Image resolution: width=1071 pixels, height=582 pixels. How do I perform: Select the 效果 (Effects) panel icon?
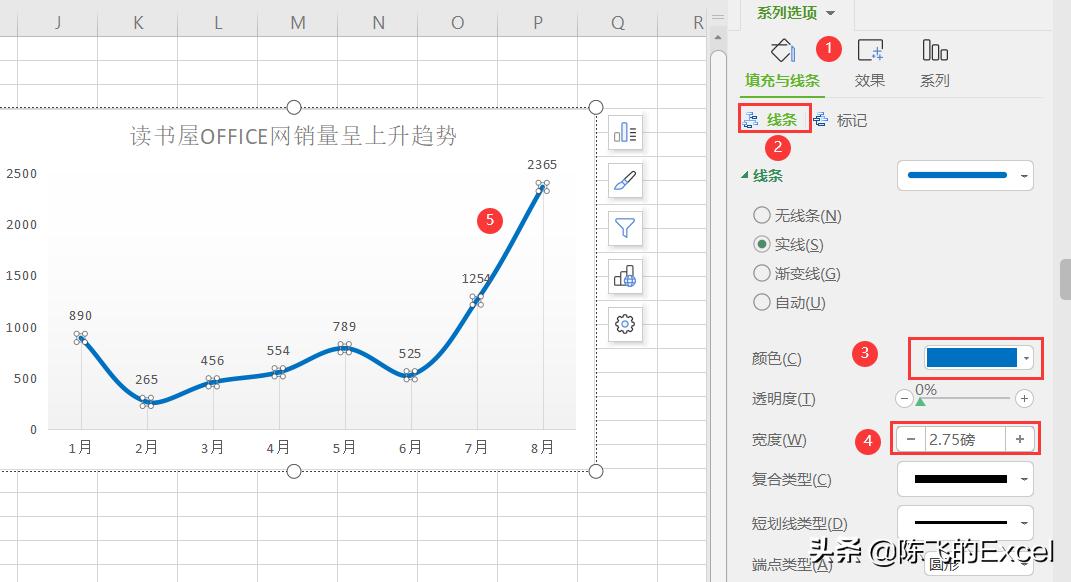pyautogui.click(x=869, y=60)
